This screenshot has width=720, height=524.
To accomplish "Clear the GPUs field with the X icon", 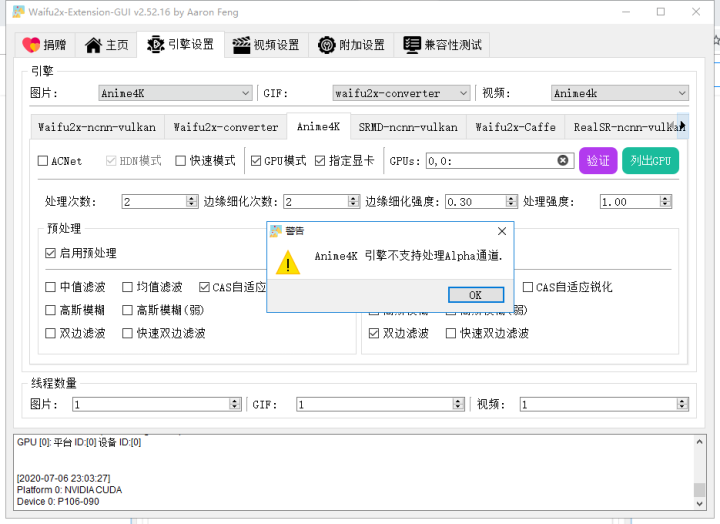I will (x=563, y=160).
